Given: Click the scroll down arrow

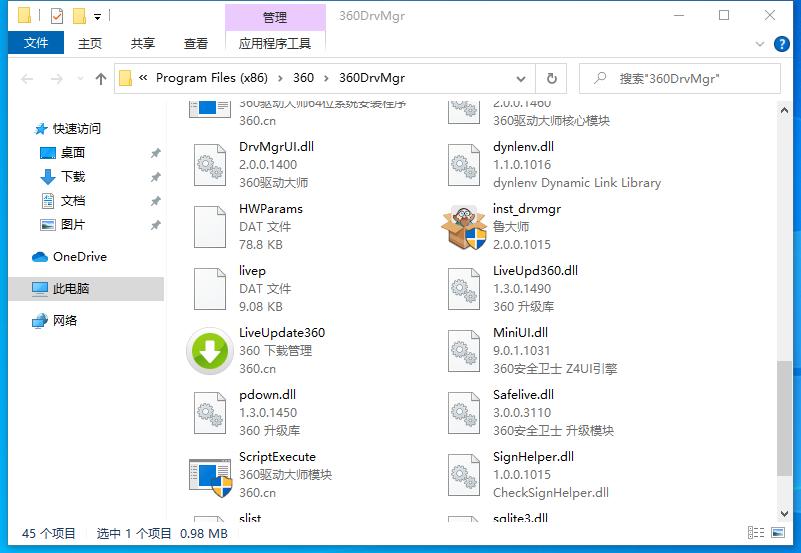Looking at the screenshot, I should pyautogui.click(x=784, y=514).
